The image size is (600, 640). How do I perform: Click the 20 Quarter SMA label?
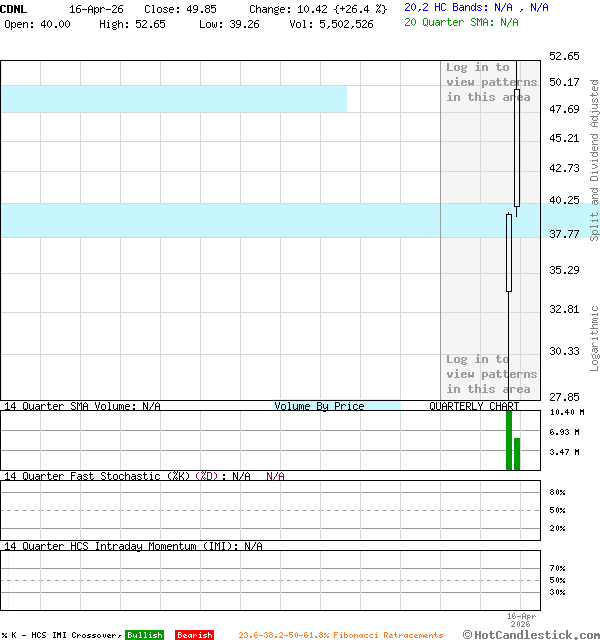[461, 22]
